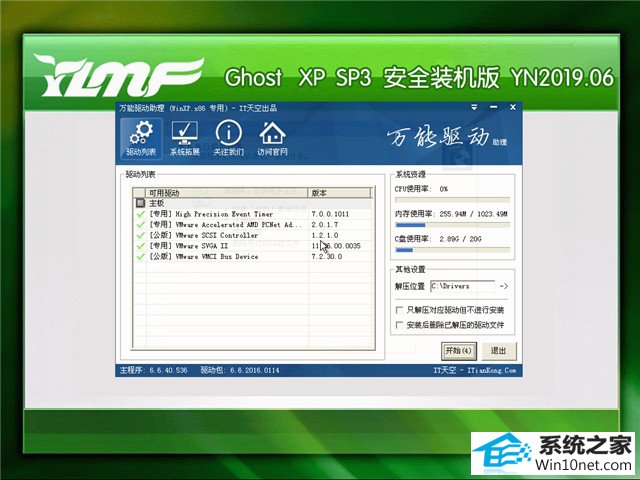Image resolution: width=640 pixels, height=480 pixels.
Task: Click the C盘使用率 progress bar
Action: [x=453, y=250]
